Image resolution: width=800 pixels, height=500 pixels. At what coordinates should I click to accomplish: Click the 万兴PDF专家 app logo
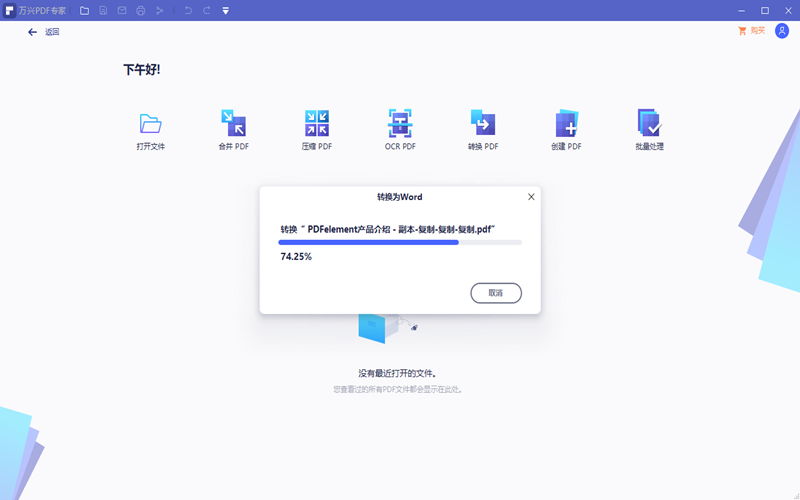[10, 10]
